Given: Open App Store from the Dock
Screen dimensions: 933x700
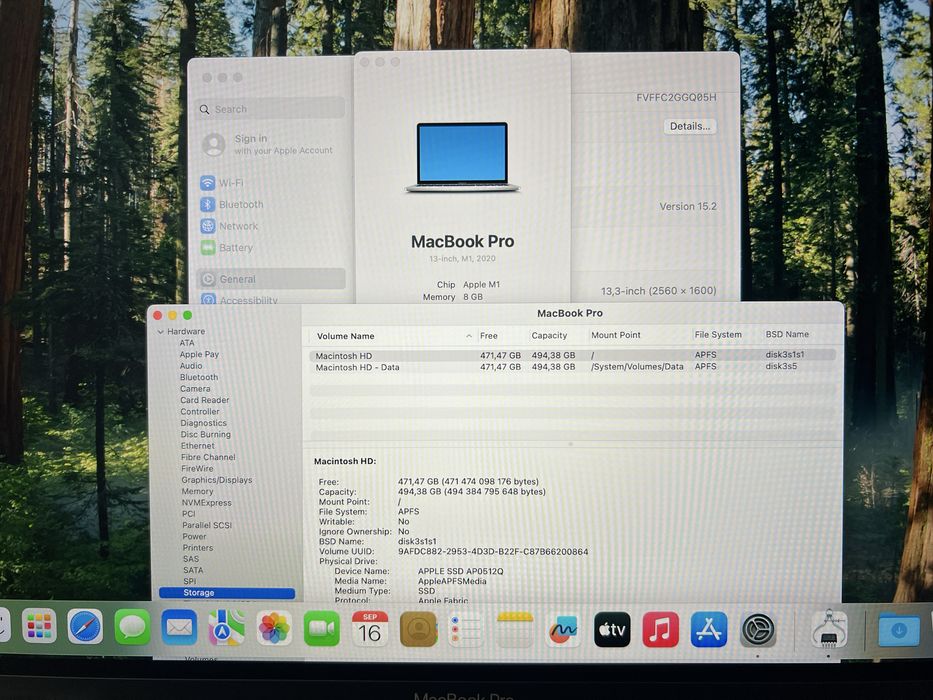Looking at the screenshot, I should (x=709, y=629).
